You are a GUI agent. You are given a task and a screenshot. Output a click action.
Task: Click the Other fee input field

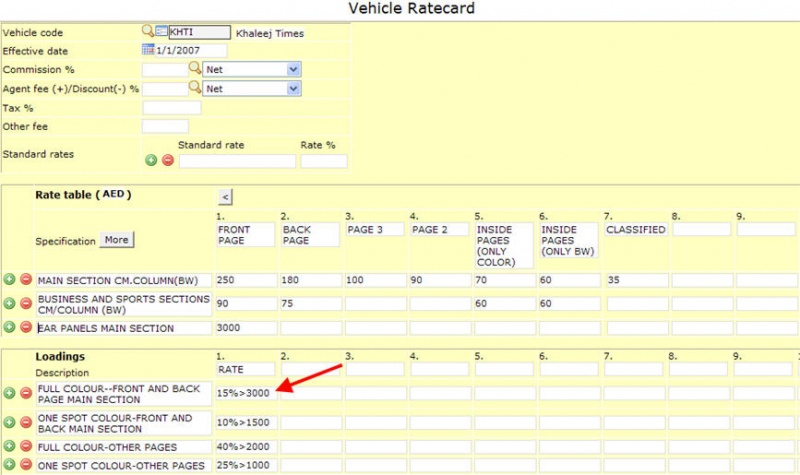pos(165,126)
